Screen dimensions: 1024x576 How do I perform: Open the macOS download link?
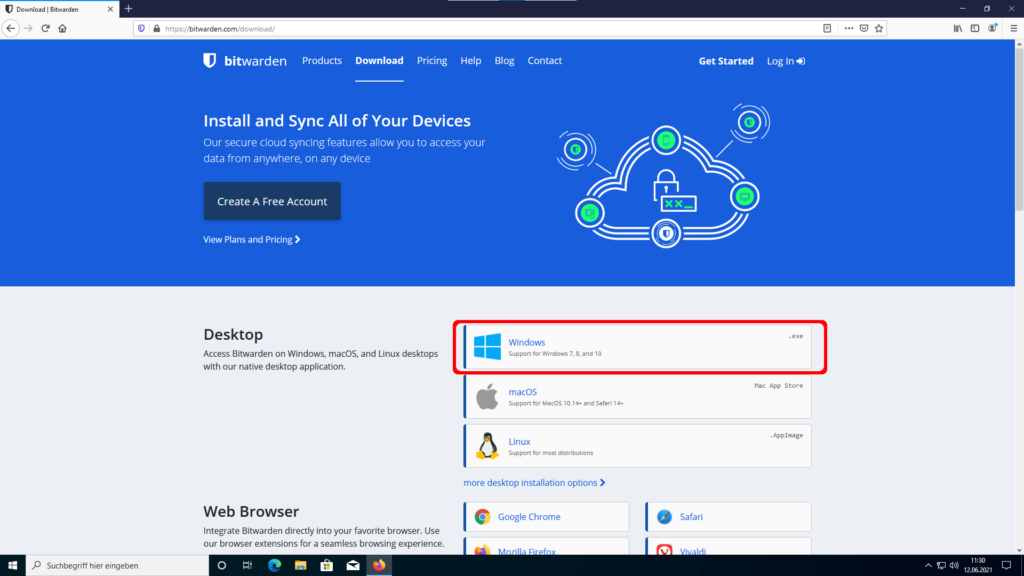coord(638,396)
